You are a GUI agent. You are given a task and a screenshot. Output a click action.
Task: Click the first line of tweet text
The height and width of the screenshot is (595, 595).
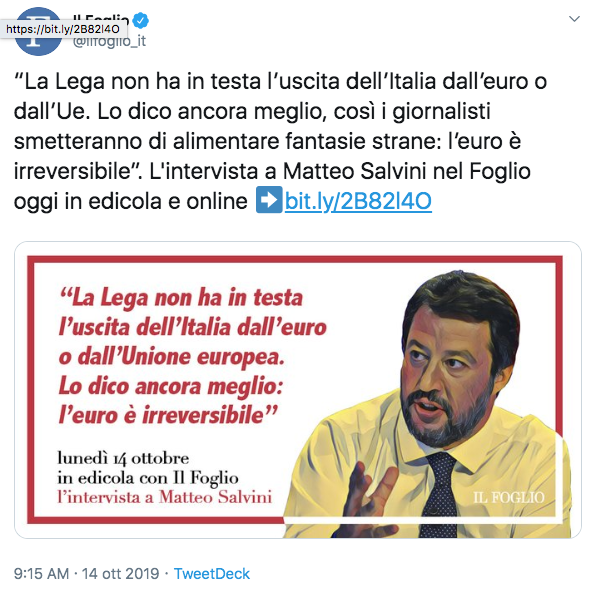(280, 82)
